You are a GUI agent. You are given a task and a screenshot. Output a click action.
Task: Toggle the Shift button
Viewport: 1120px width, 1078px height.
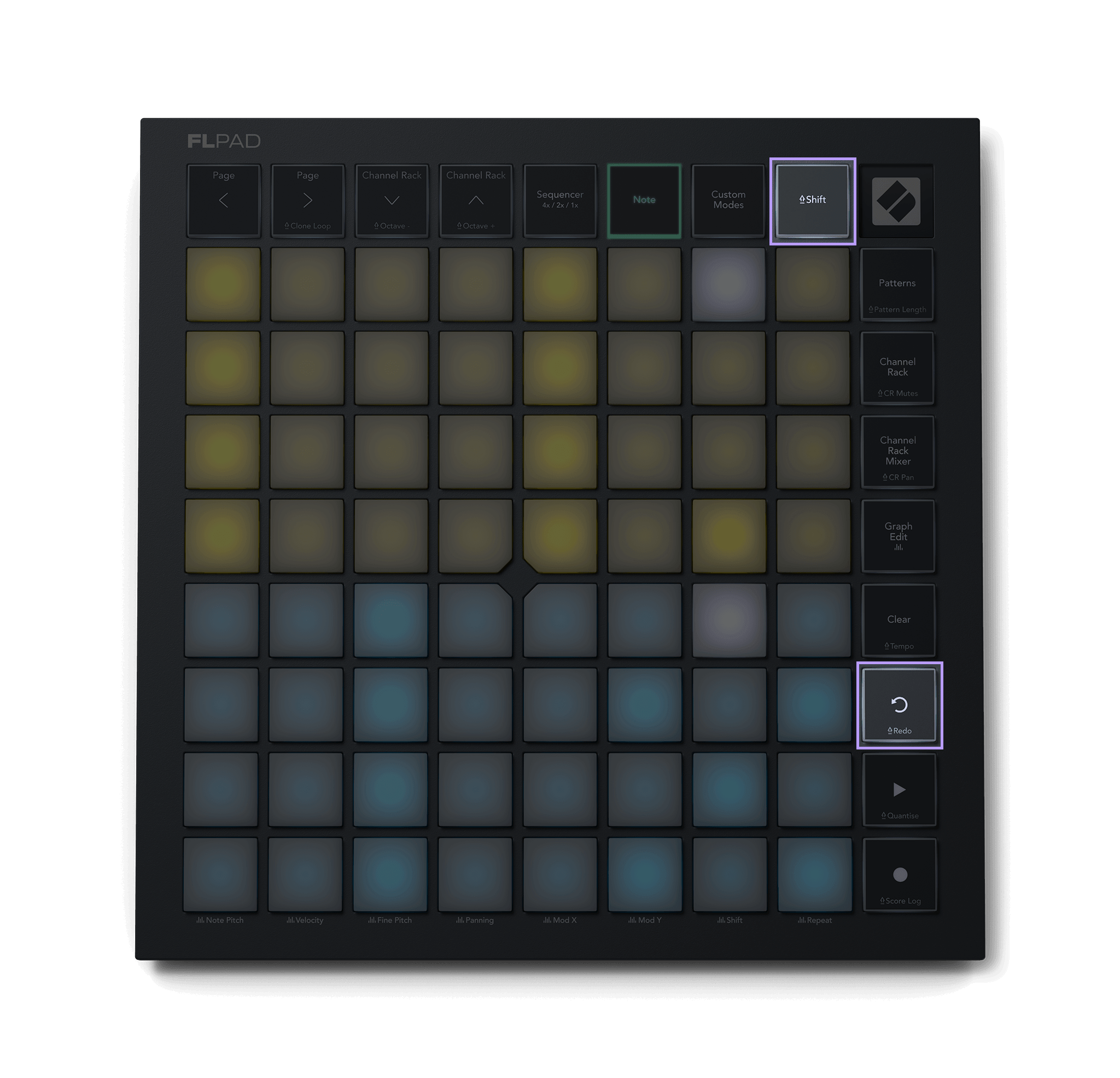coord(813,201)
